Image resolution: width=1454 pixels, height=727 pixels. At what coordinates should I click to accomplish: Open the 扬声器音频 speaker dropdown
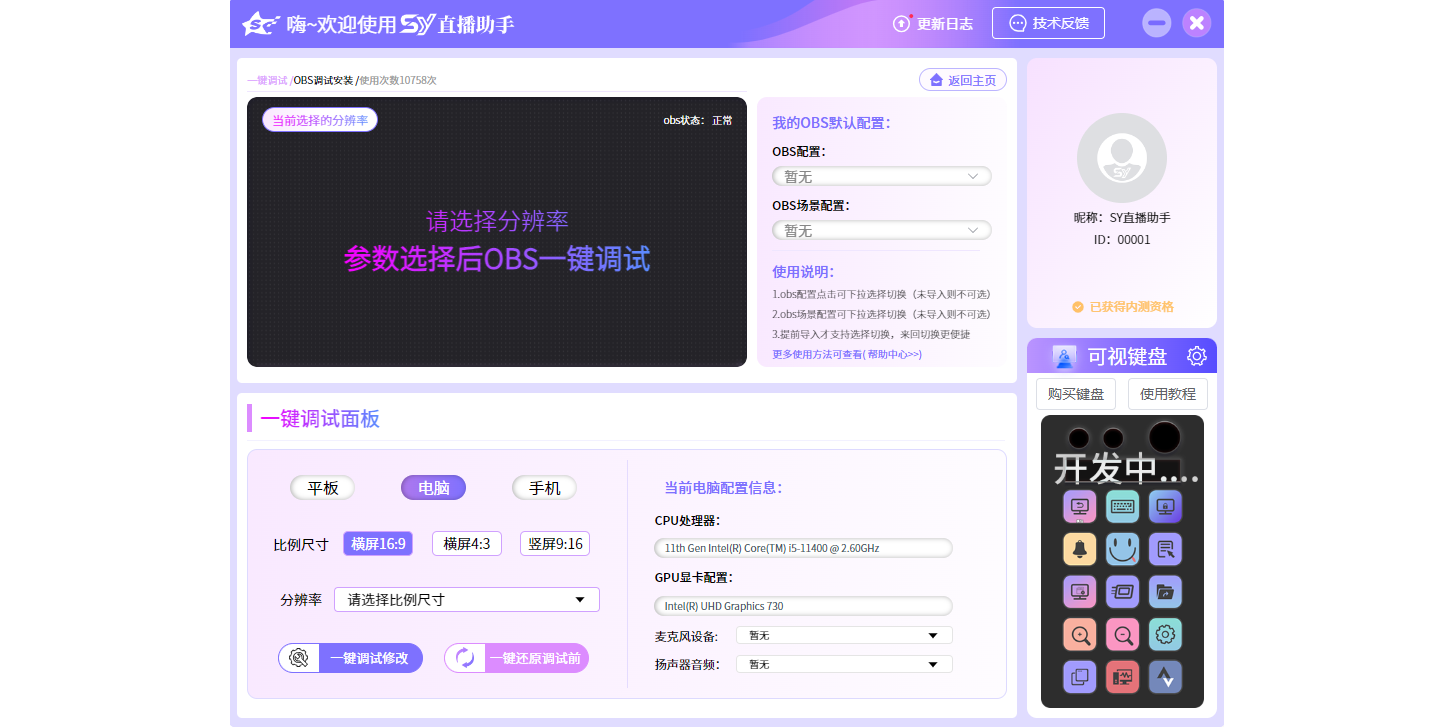pos(843,663)
